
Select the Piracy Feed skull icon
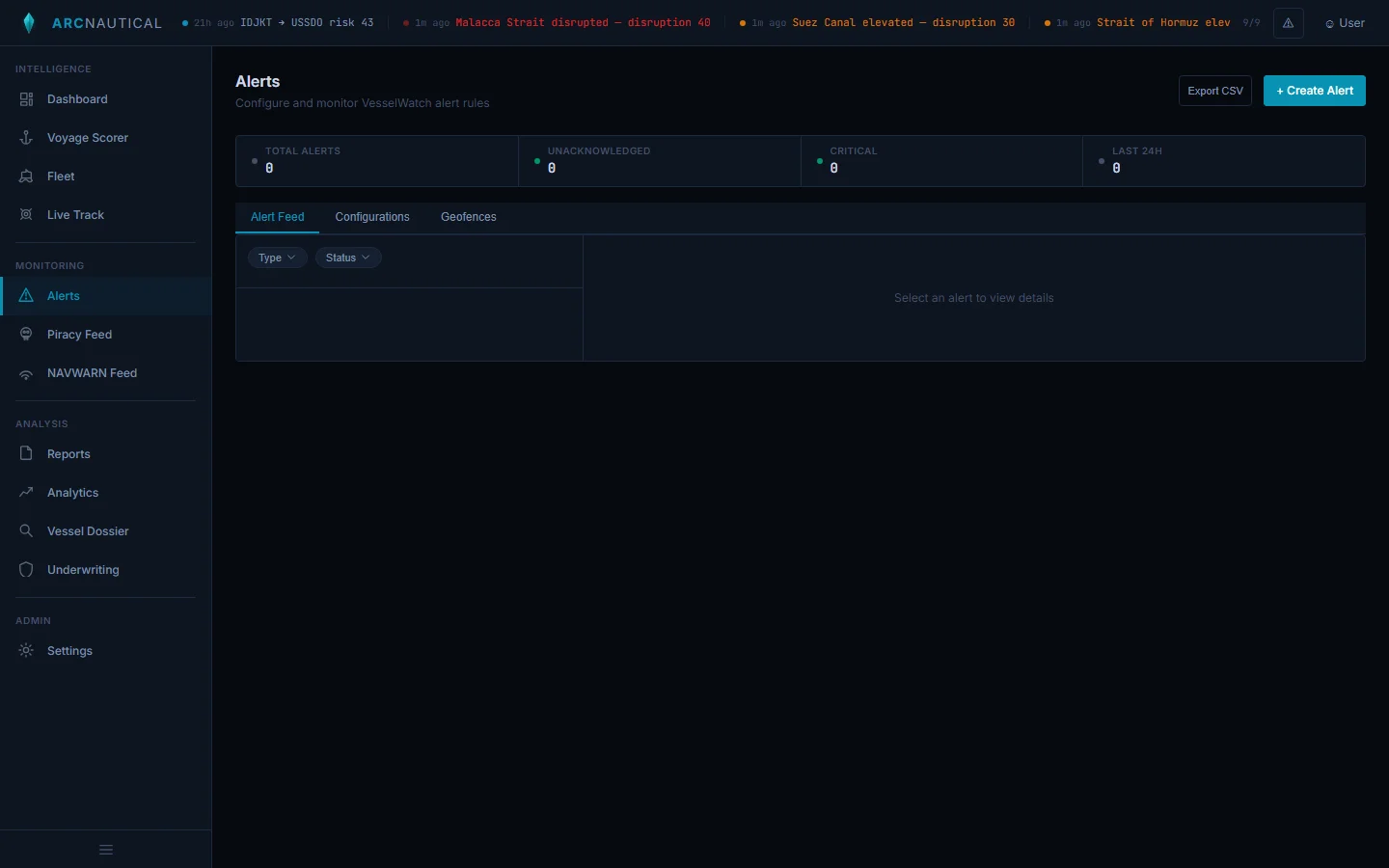26,335
